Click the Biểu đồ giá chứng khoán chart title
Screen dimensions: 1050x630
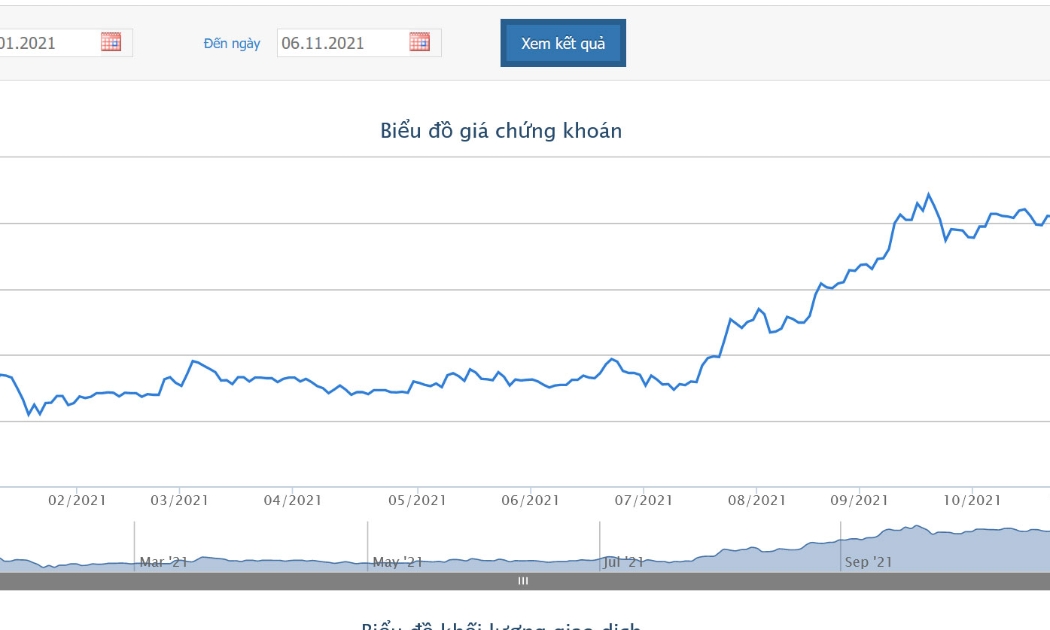501,131
